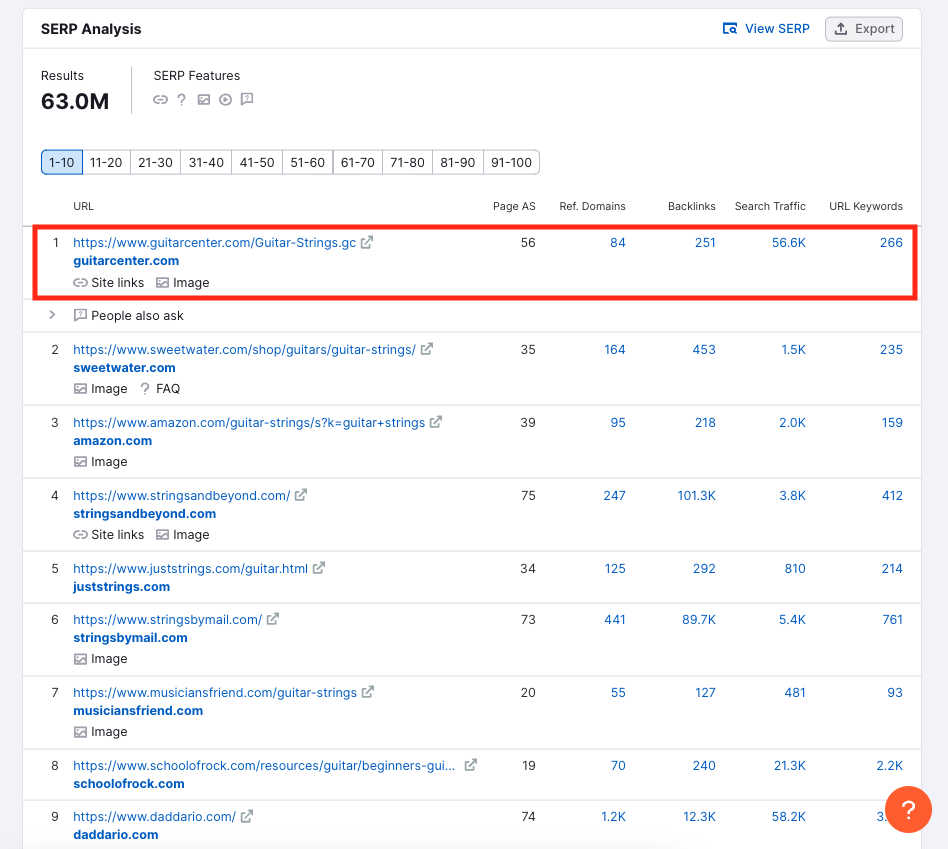Click Image icon in musiciansfriend.com row
Viewport: 948px width, 849px height.
[80, 732]
